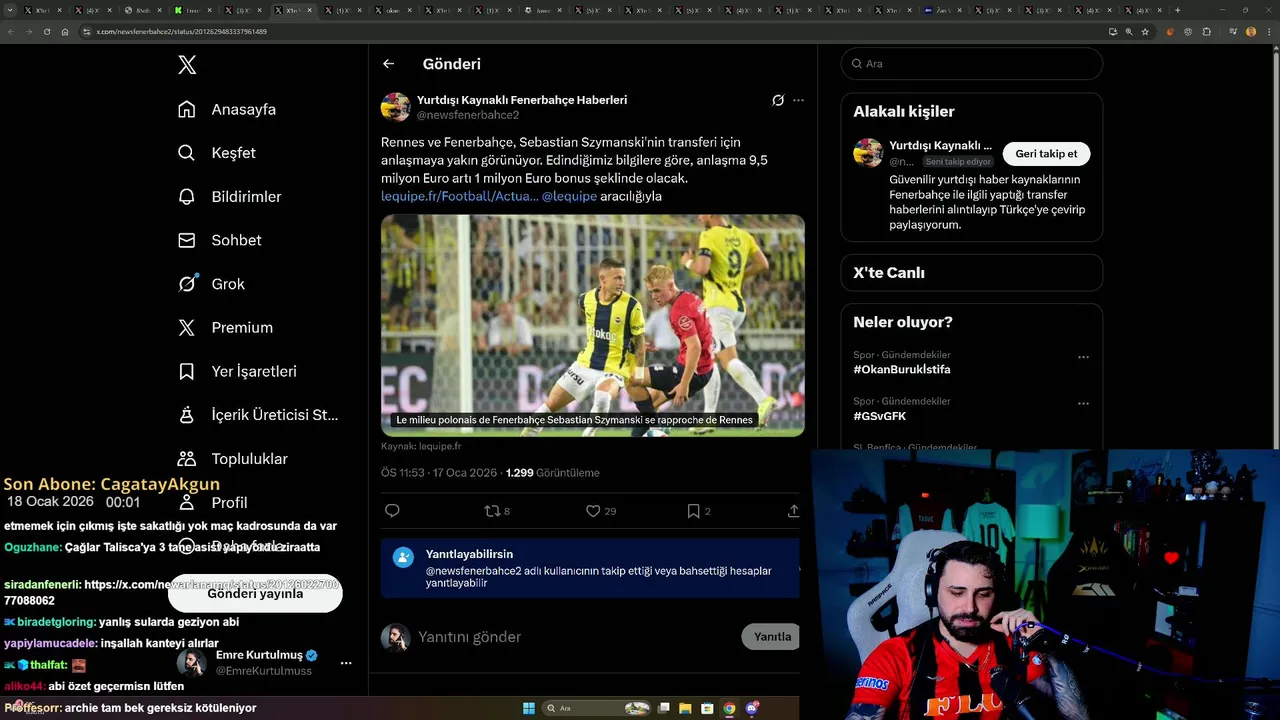Click the Windows taskbar Ara search box
The width and height of the screenshot is (1280, 720).
pos(597,708)
